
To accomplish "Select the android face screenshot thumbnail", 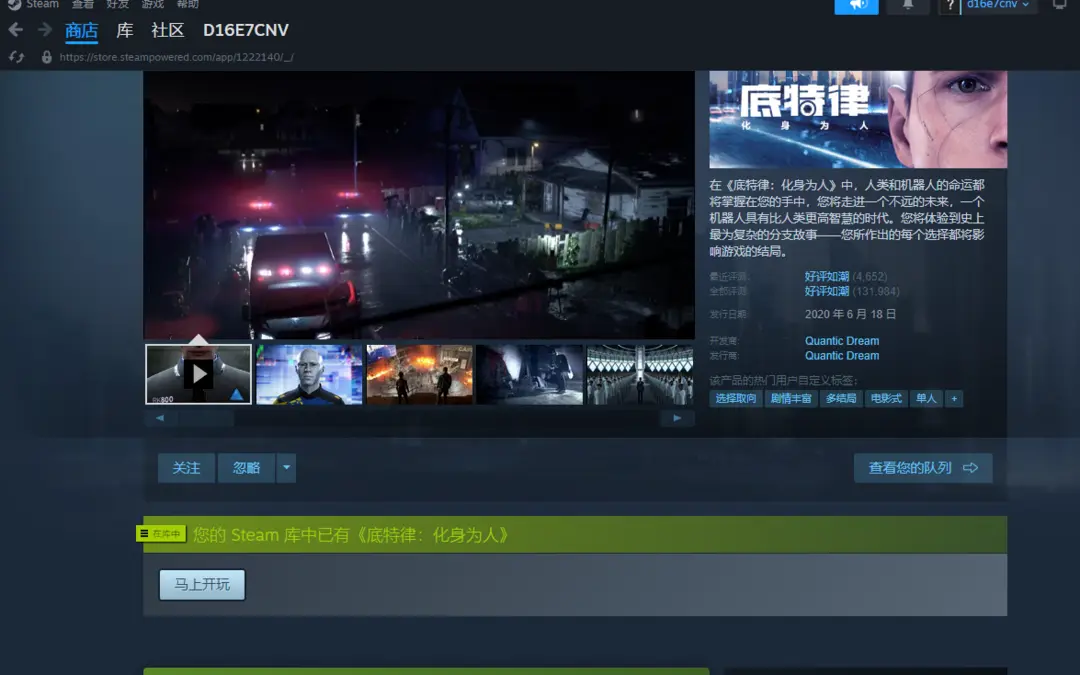I will click(309, 374).
